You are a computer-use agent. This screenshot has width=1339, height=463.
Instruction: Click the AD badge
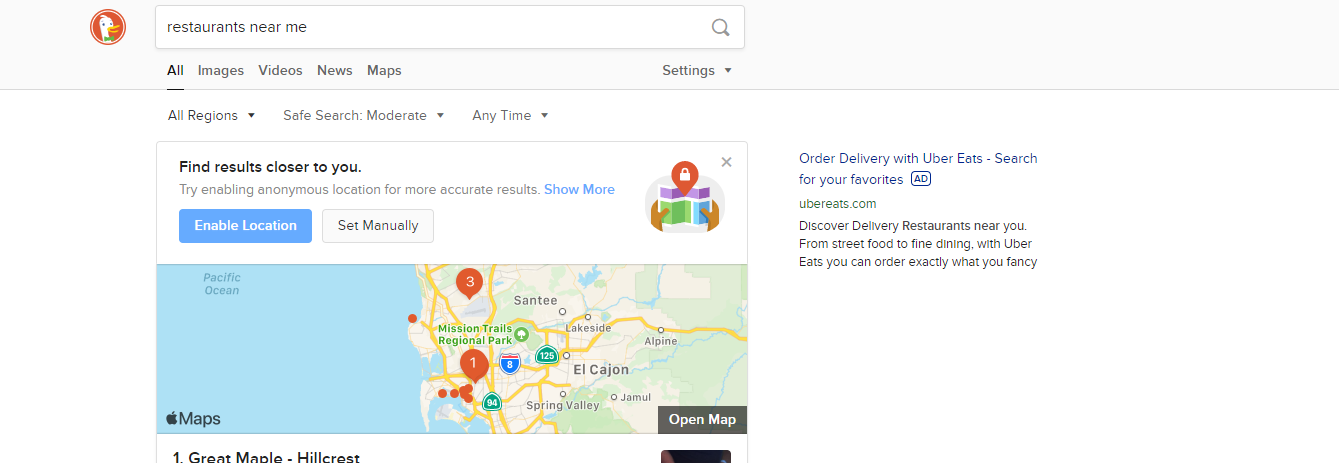[921, 179]
